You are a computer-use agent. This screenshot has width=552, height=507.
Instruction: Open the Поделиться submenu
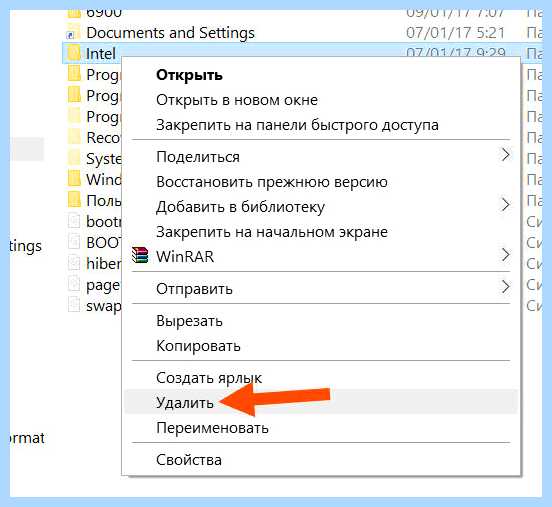coord(321,157)
